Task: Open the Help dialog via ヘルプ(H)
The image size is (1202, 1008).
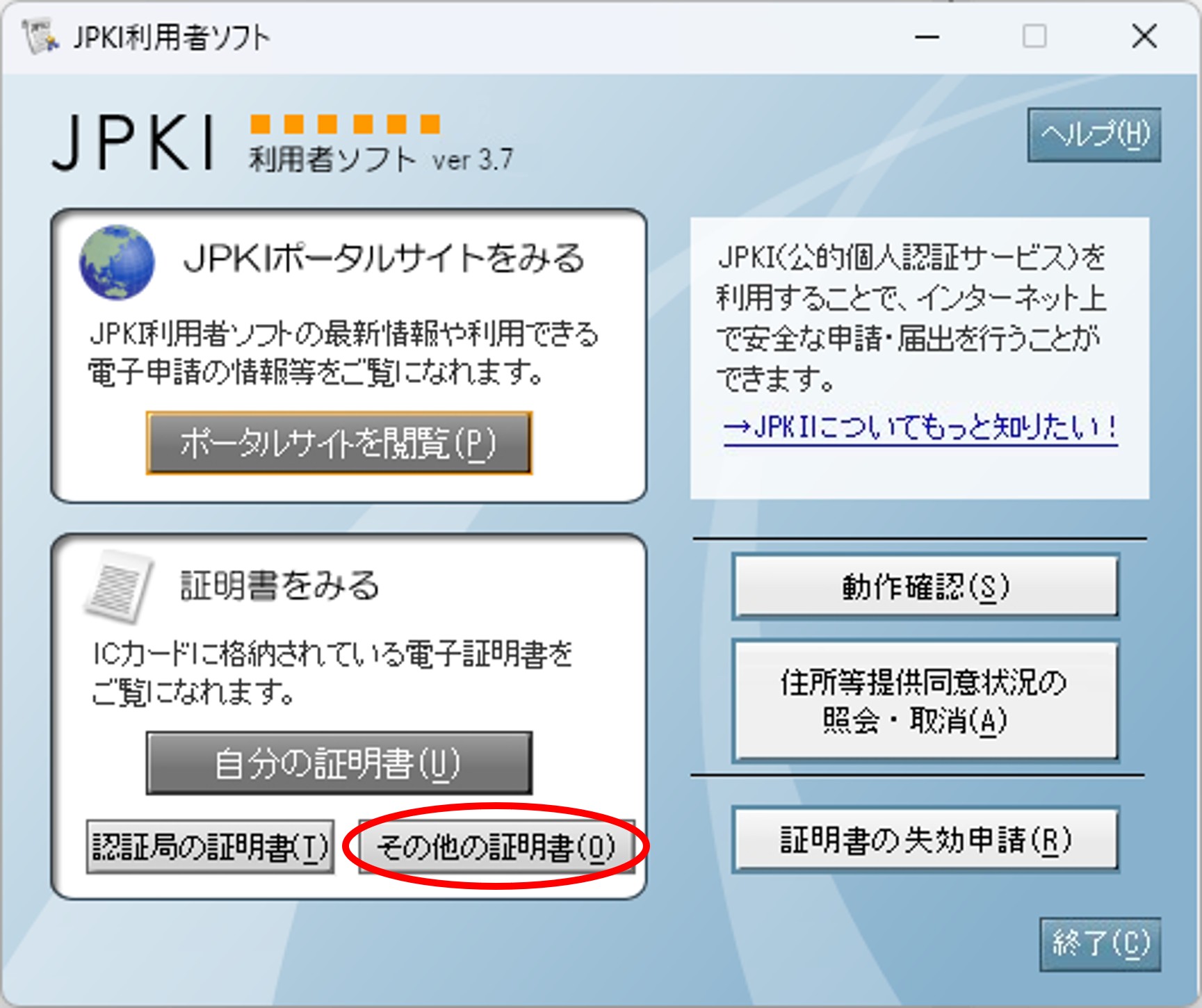Action: [1096, 136]
